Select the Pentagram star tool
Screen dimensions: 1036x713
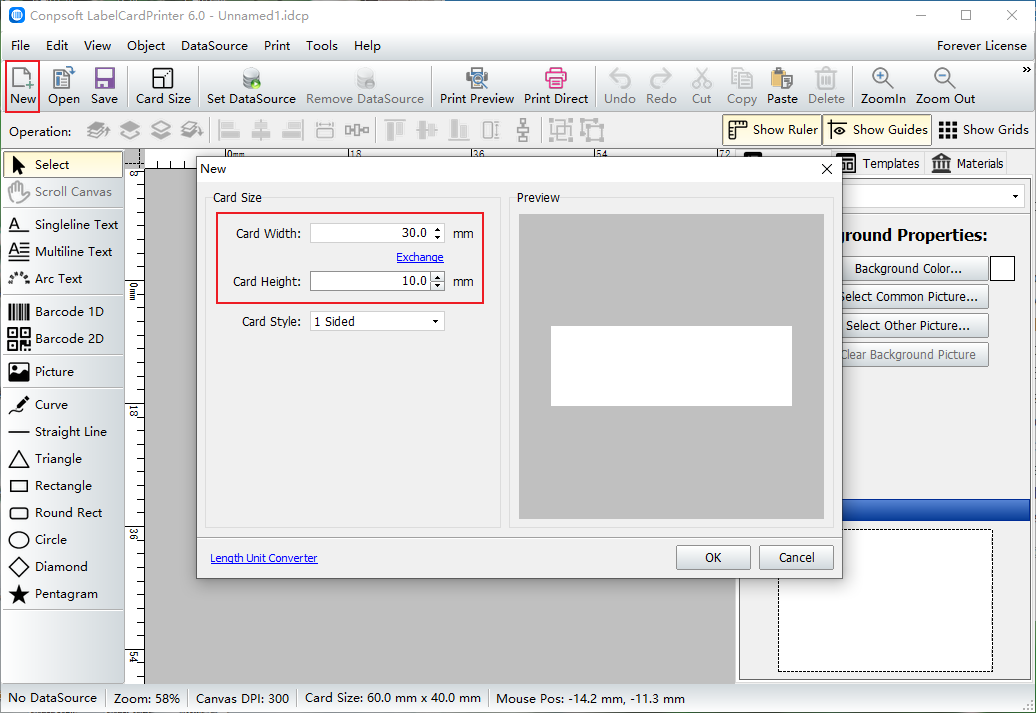[x=63, y=594]
